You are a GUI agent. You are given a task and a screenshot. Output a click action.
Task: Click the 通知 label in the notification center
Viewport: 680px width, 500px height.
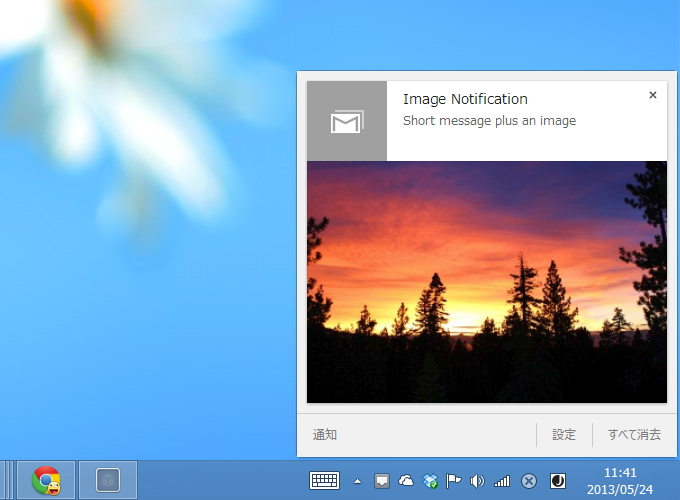point(325,435)
